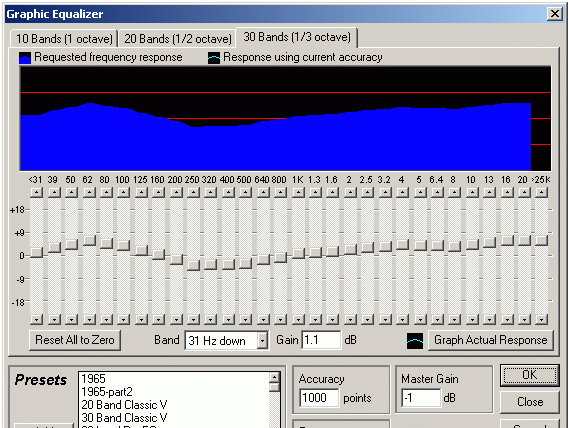Click the up arrow above the 62 Hz slider
Screen dimensions: 568x428
(89, 192)
